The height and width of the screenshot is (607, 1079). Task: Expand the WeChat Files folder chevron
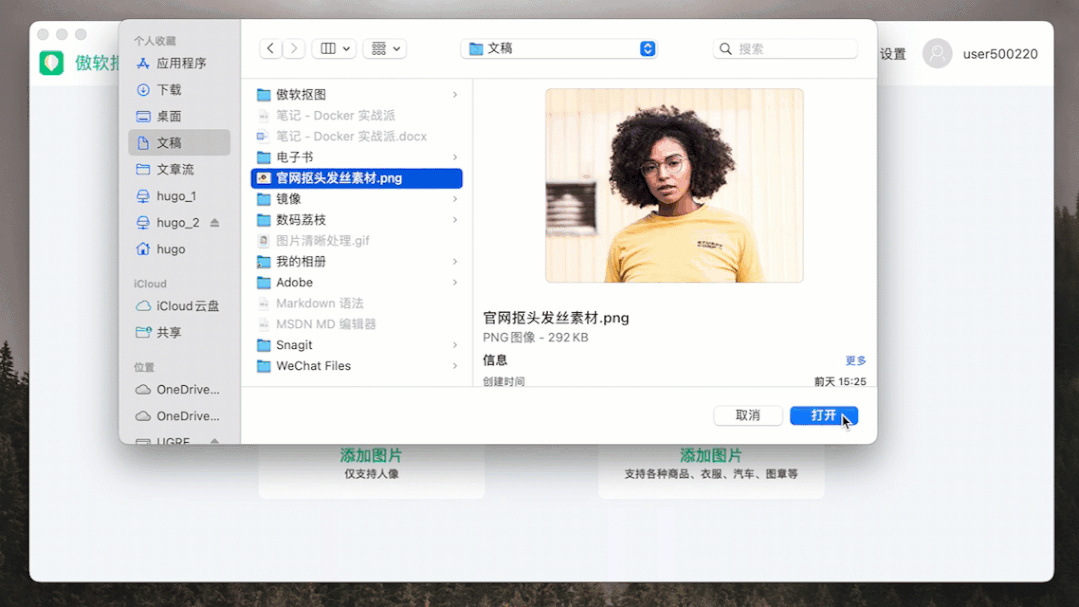click(455, 365)
